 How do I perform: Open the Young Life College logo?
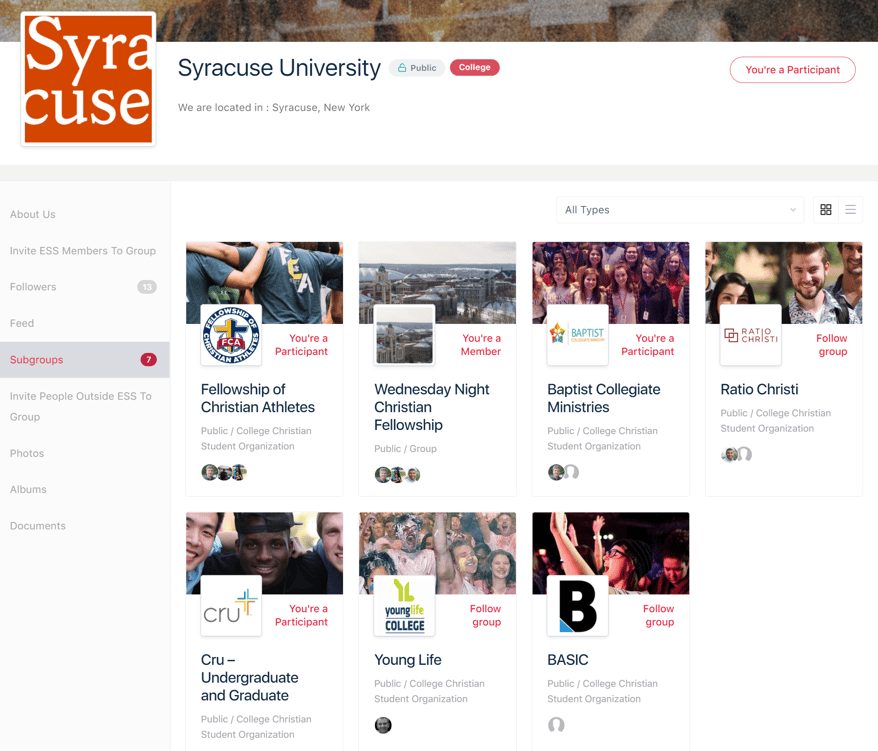click(404, 605)
